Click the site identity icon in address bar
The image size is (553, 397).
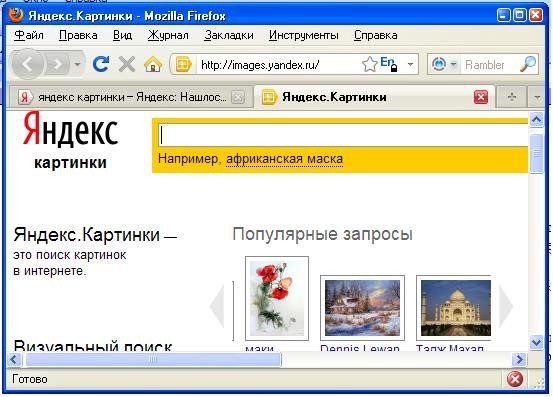coord(183,65)
